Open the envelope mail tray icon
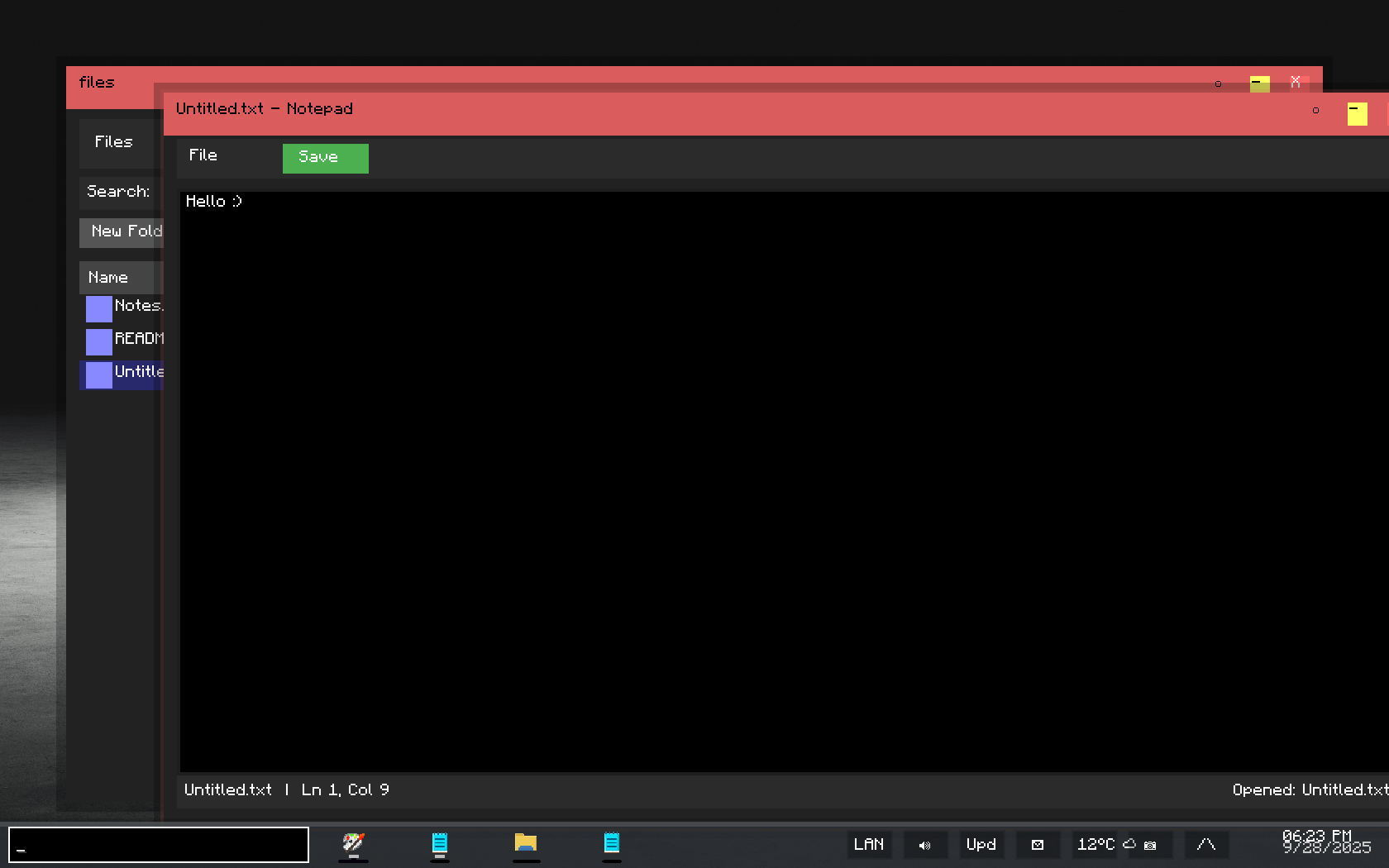This screenshot has height=868, width=1389. pos(1038,845)
